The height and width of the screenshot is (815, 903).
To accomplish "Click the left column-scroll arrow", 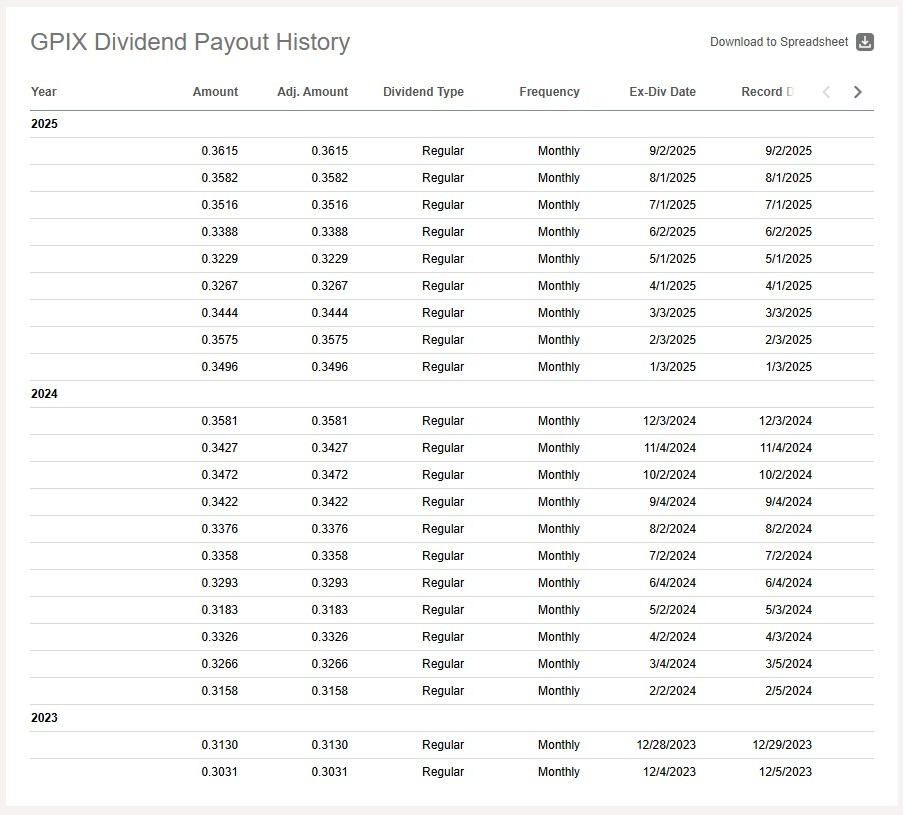I will [826, 92].
